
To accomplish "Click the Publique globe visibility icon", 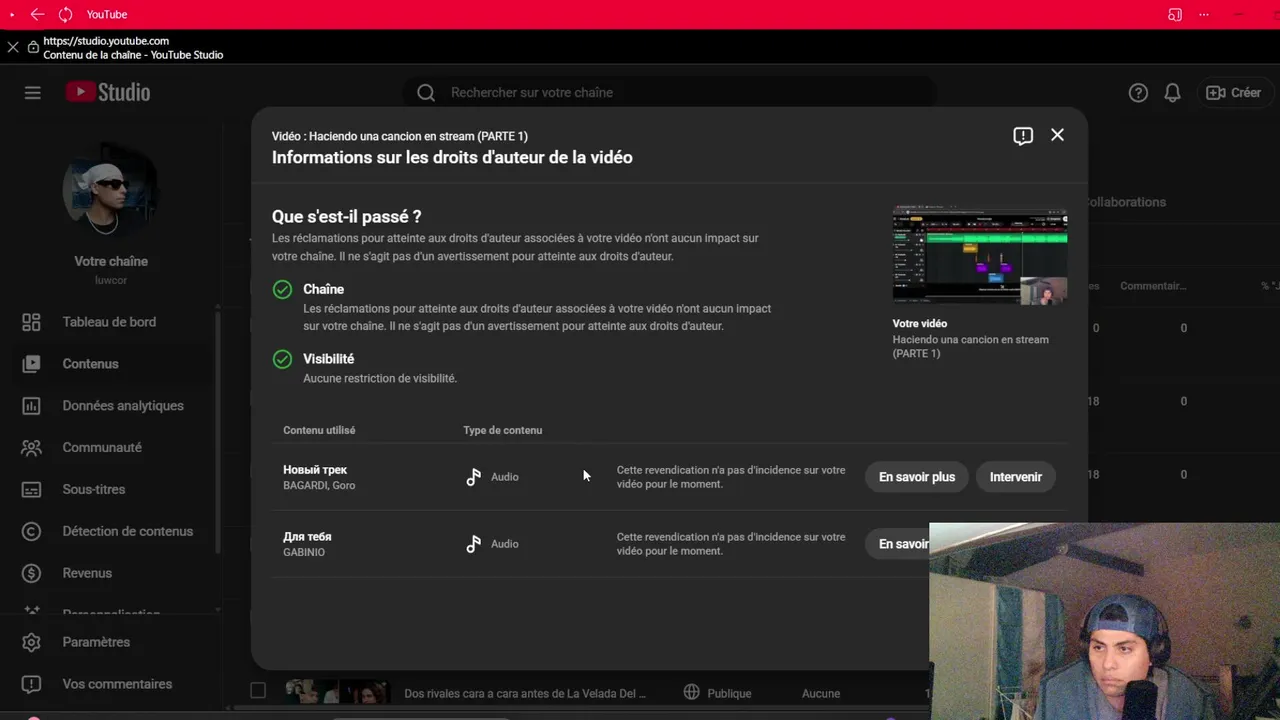I will point(691,692).
